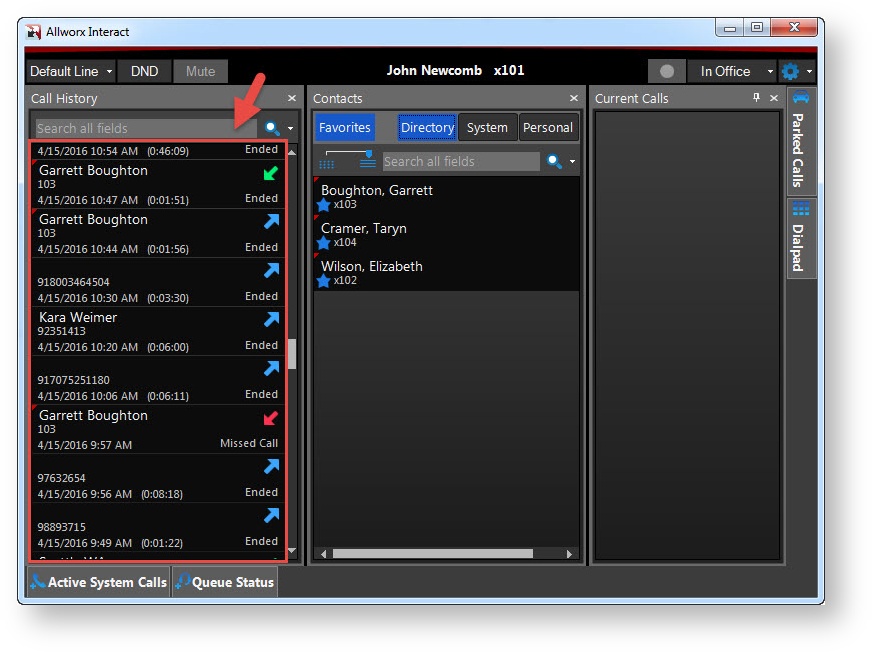Expand the Call History search options arrow
Screen dimensions: 873x653
click(x=290, y=129)
